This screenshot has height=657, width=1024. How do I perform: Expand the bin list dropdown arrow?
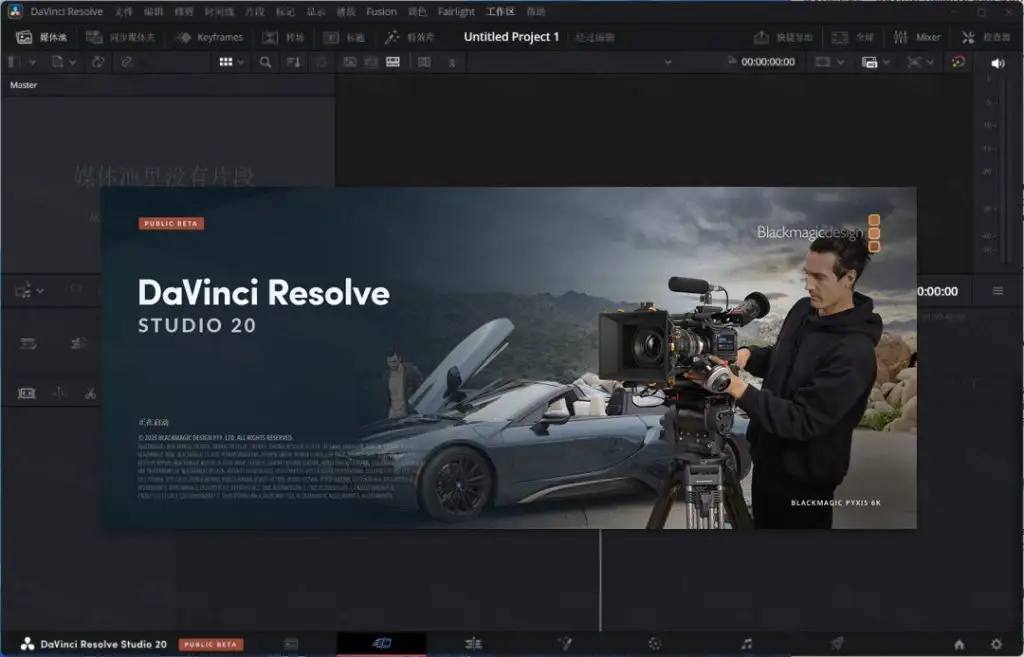tap(32, 62)
